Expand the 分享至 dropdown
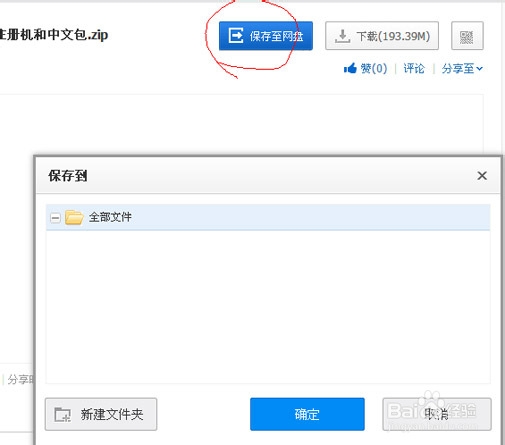 pyautogui.click(x=462, y=69)
